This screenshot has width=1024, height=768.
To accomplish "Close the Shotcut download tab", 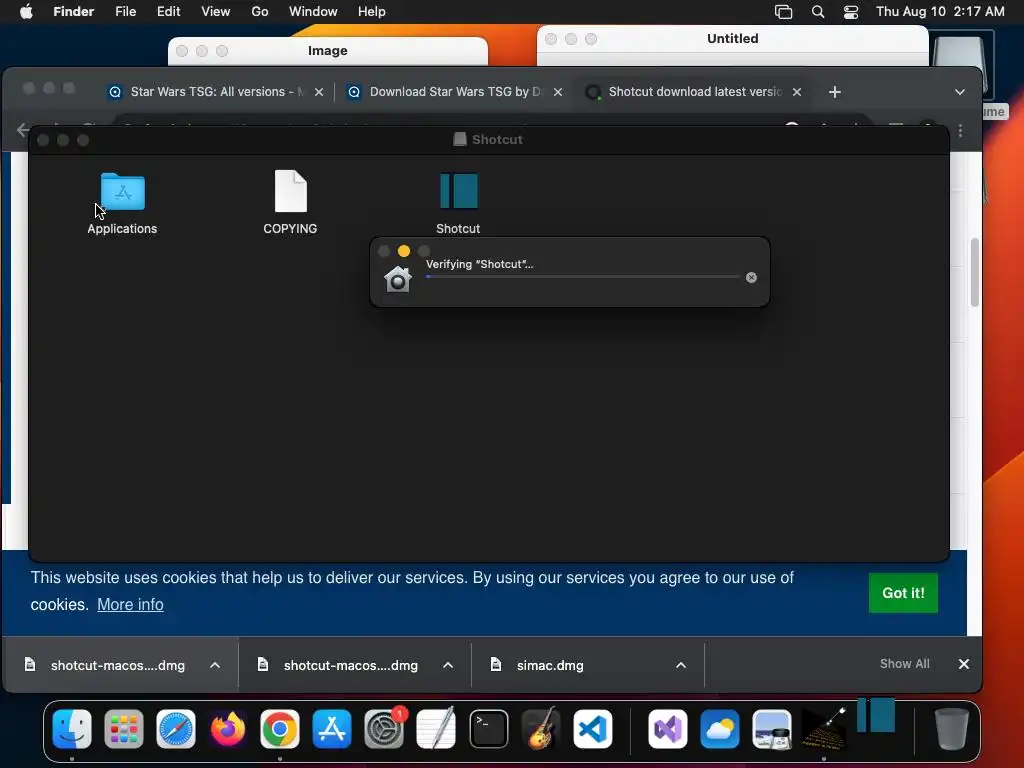I will (797, 92).
